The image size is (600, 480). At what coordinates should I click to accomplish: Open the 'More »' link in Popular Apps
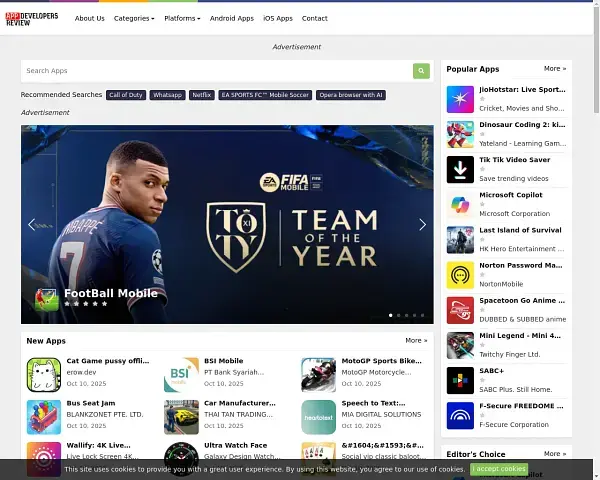click(555, 69)
